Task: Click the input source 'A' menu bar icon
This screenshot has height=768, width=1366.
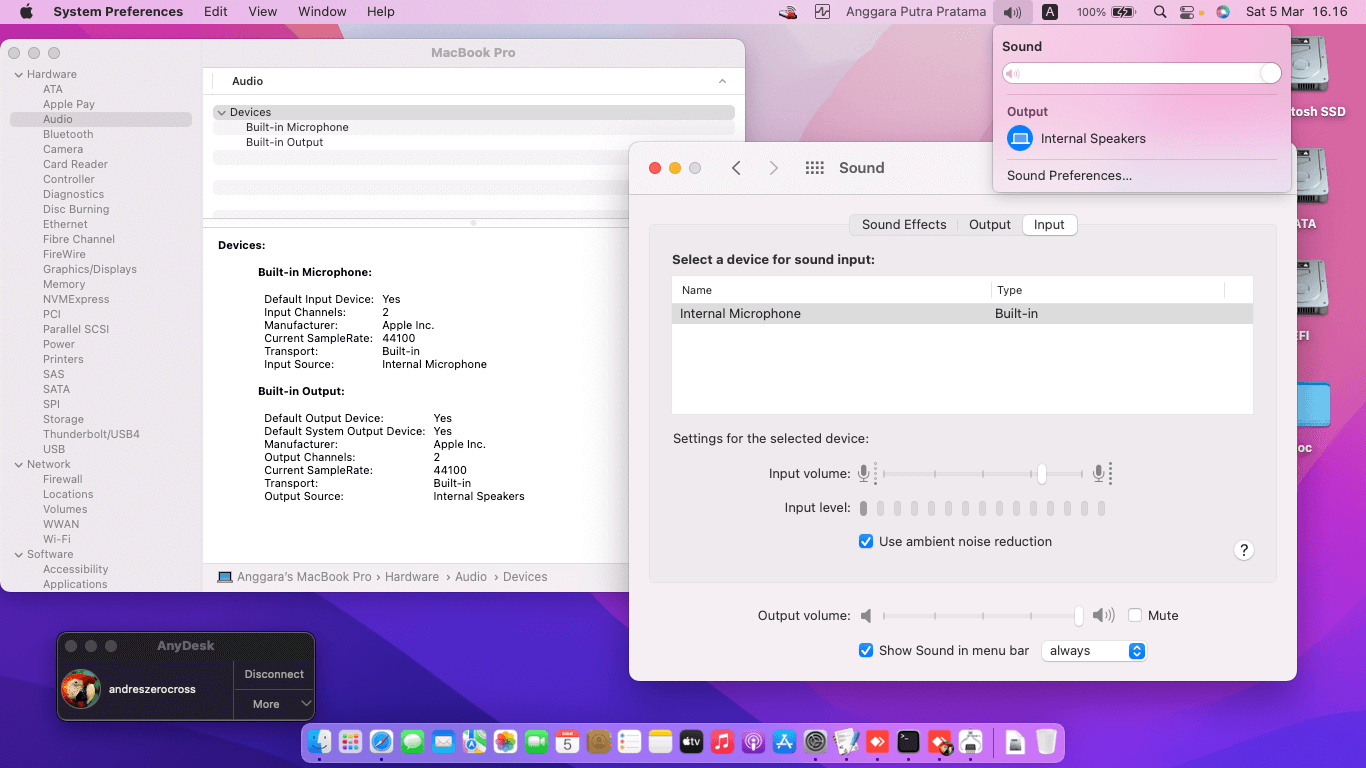Action: [x=1050, y=12]
